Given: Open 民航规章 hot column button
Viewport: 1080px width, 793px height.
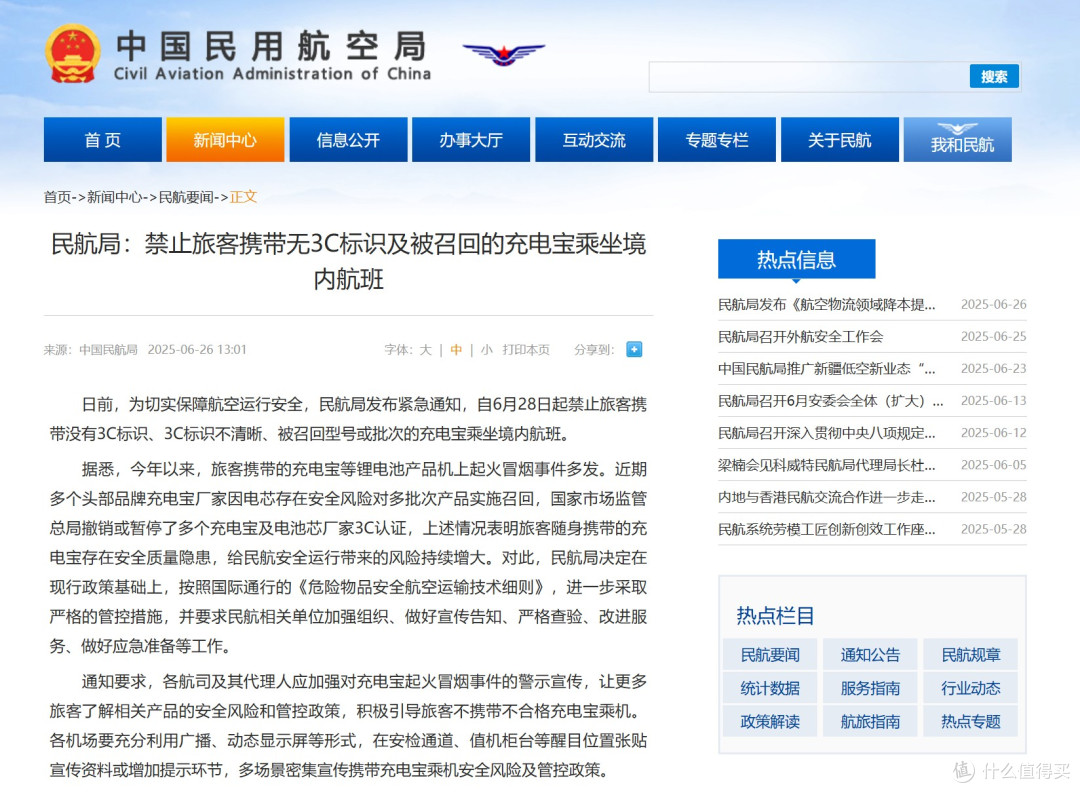Looking at the screenshot, I should click(970, 655).
